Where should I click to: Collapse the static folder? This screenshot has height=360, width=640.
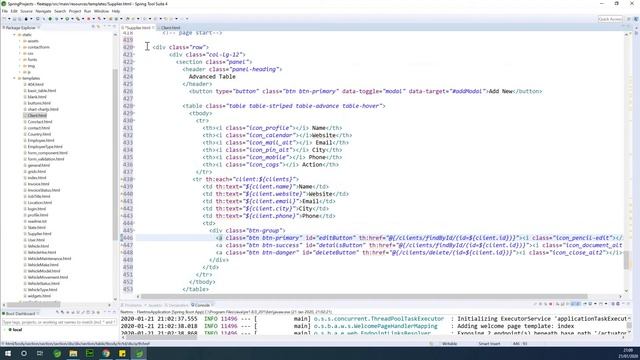14,35
